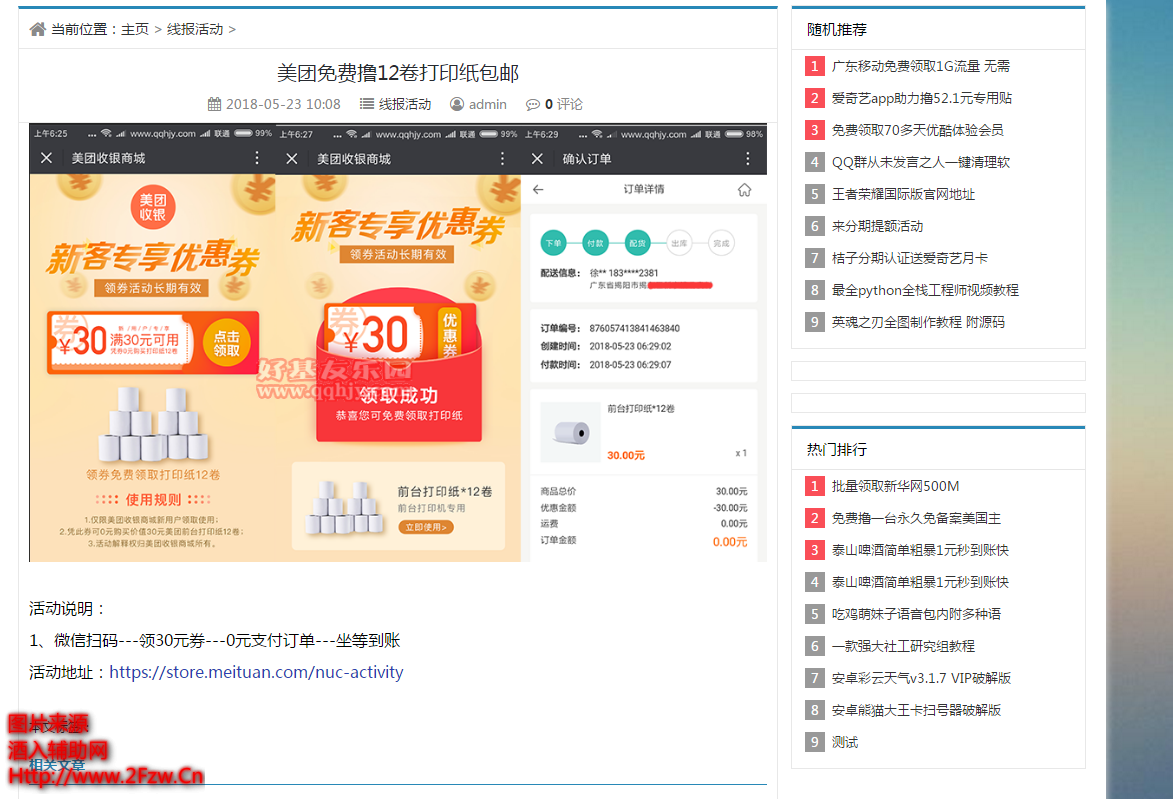
Task: Open 桔子分期认证送爱奇艺月卡 article
Action: coord(910,258)
